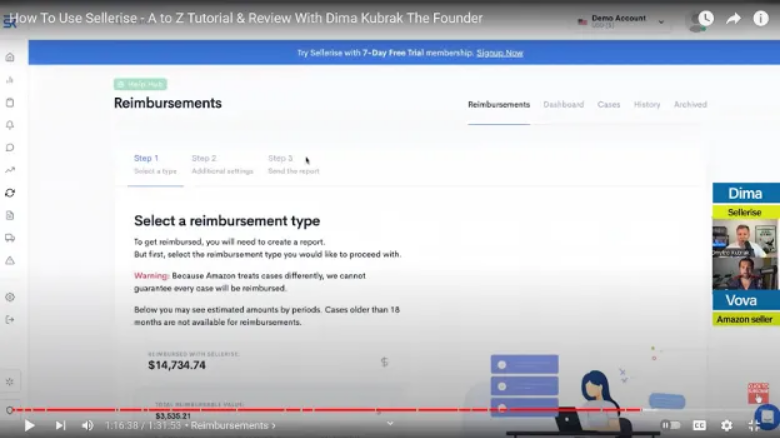Open the warning triangle alerts sidebar icon
The height and width of the screenshot is (438, 780).
(10, 260)
